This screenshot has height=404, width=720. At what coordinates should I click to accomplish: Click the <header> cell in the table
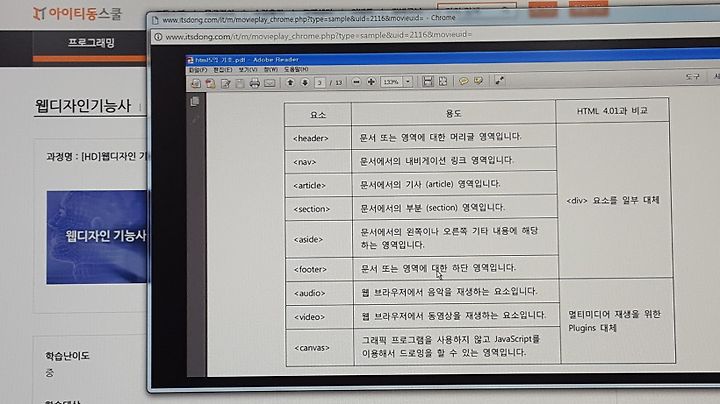pos(318,138)
